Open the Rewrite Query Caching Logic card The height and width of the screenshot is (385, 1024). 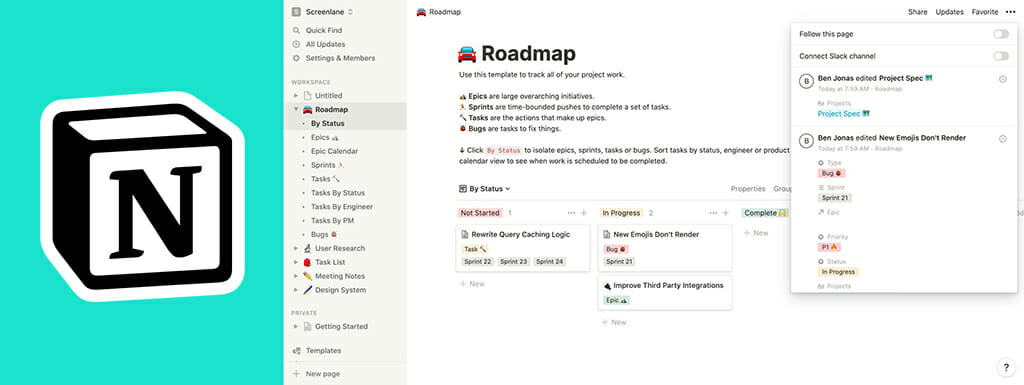[x=522, y=248]
